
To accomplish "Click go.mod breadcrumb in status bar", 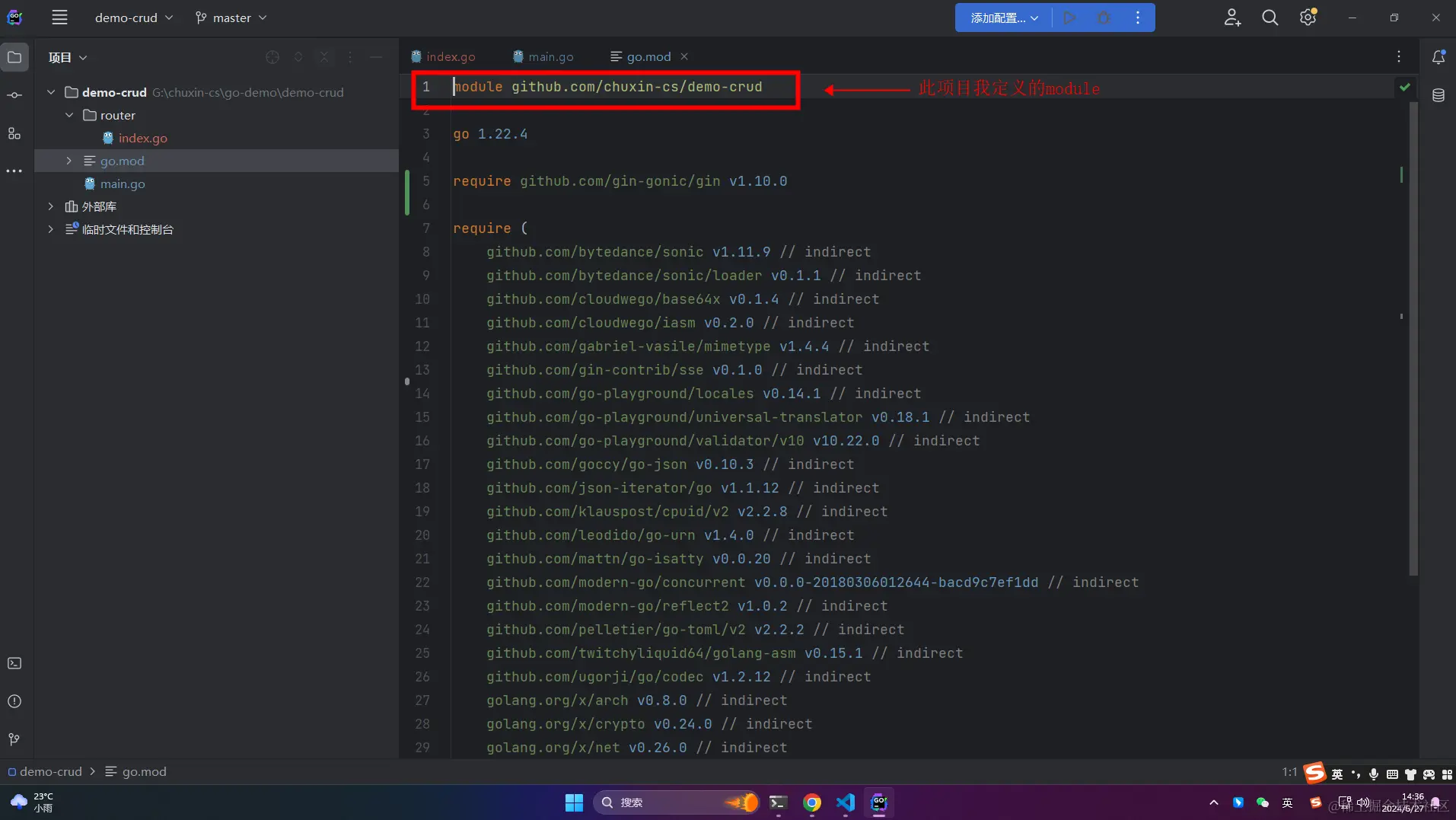I will (136, 771).
